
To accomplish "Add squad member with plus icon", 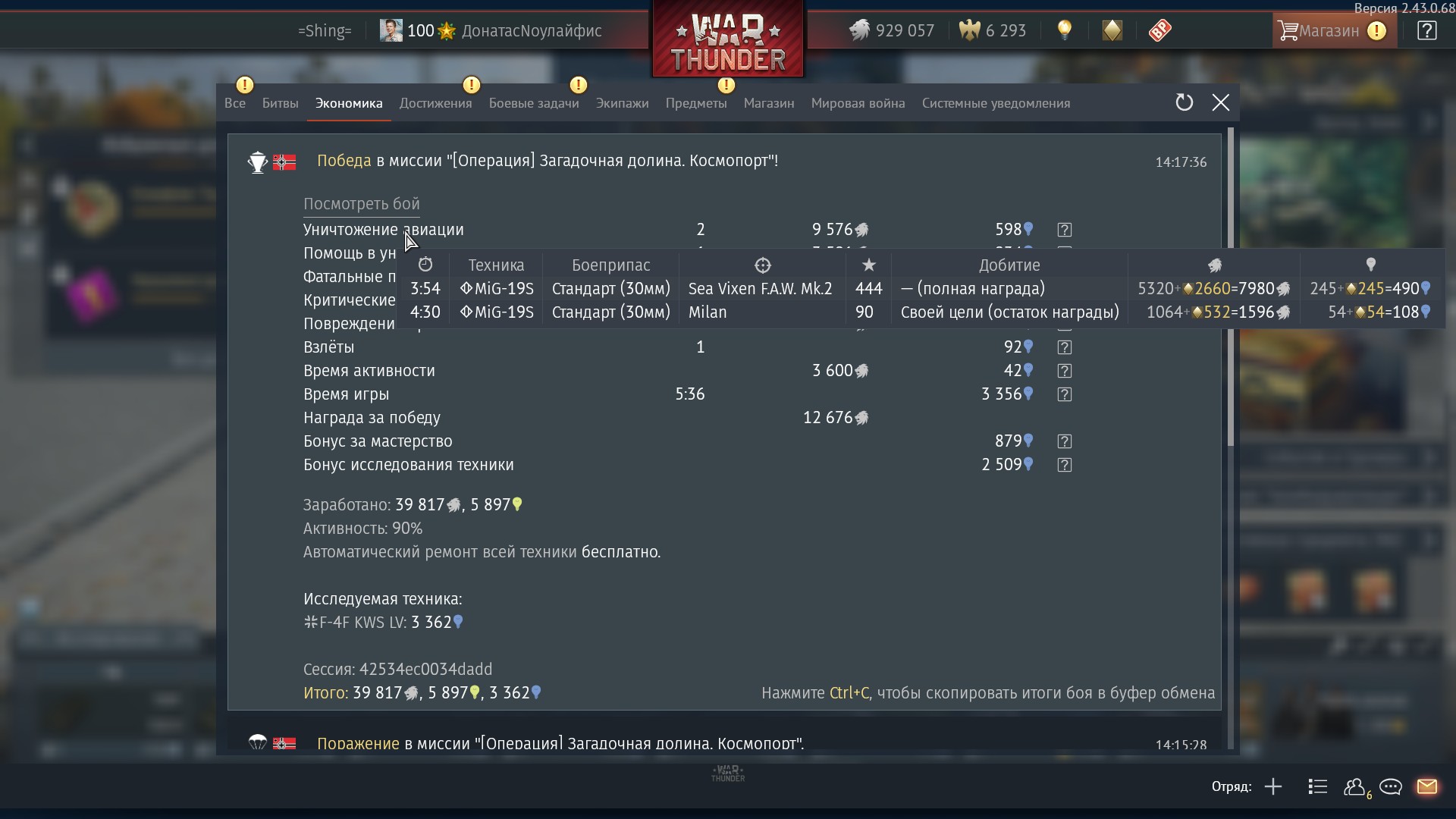I will (1273, 786).
